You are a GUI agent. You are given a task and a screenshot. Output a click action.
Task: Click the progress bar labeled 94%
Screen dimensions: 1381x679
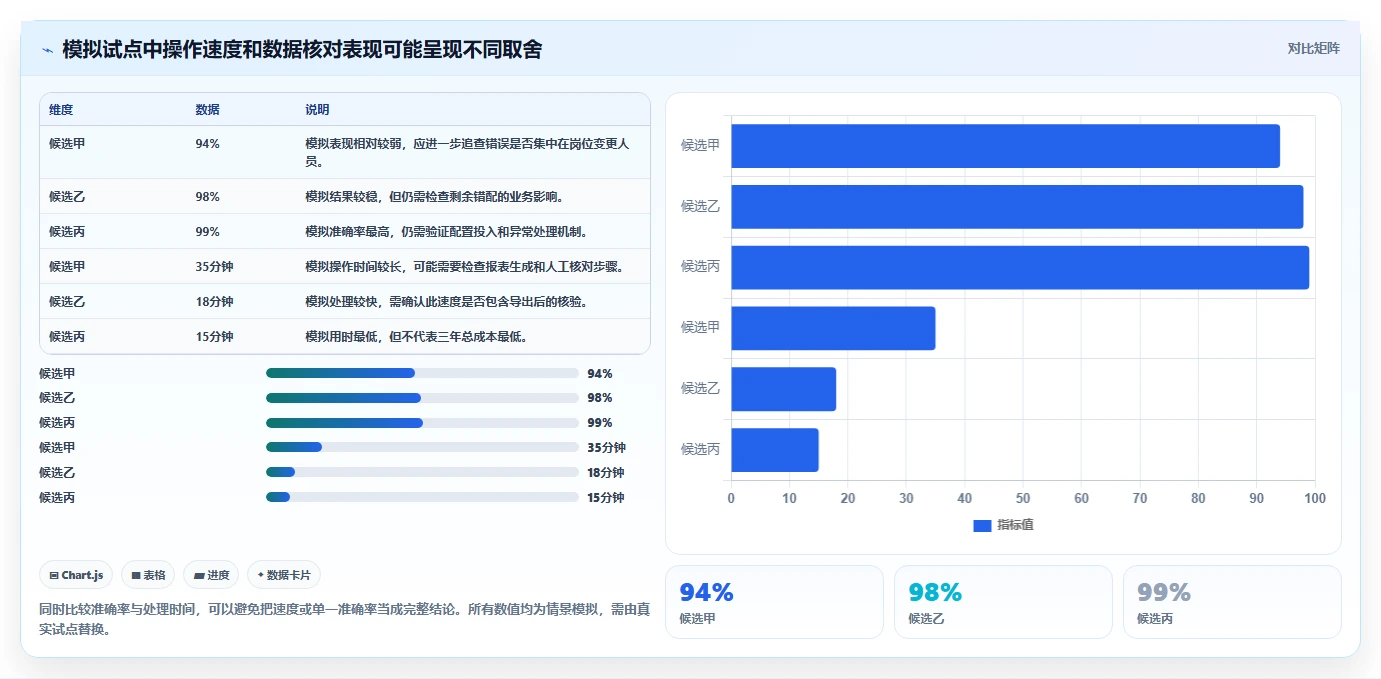click(422, 373)
